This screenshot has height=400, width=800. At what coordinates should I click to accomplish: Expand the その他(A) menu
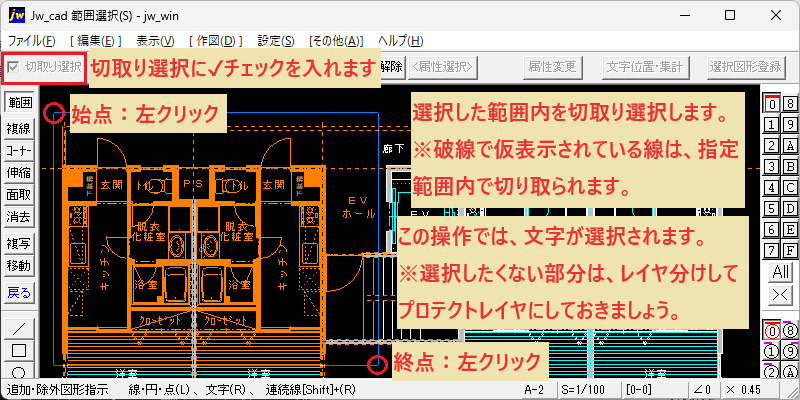336,41
